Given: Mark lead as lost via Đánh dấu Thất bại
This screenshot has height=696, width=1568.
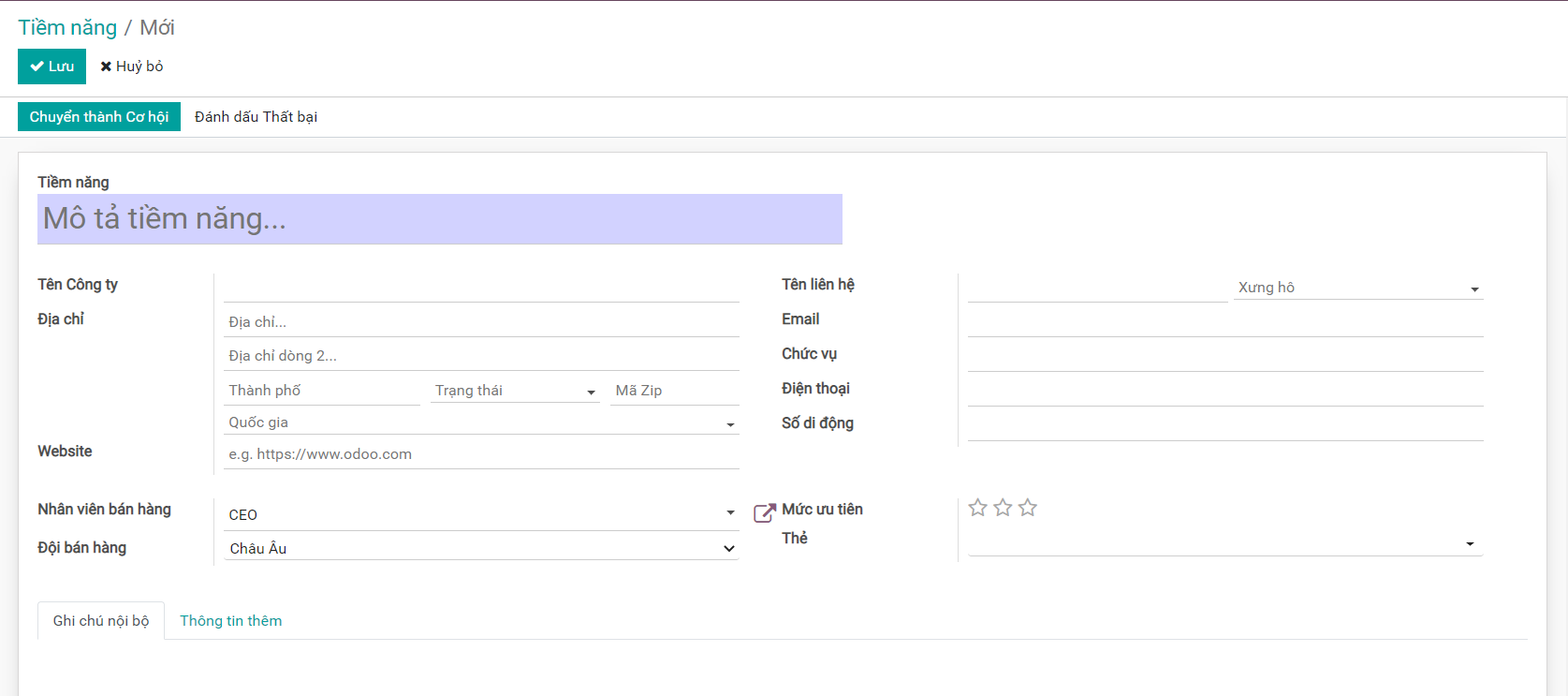Looking at the screenshot, I should pyautogui.click(x=256, y=117).
